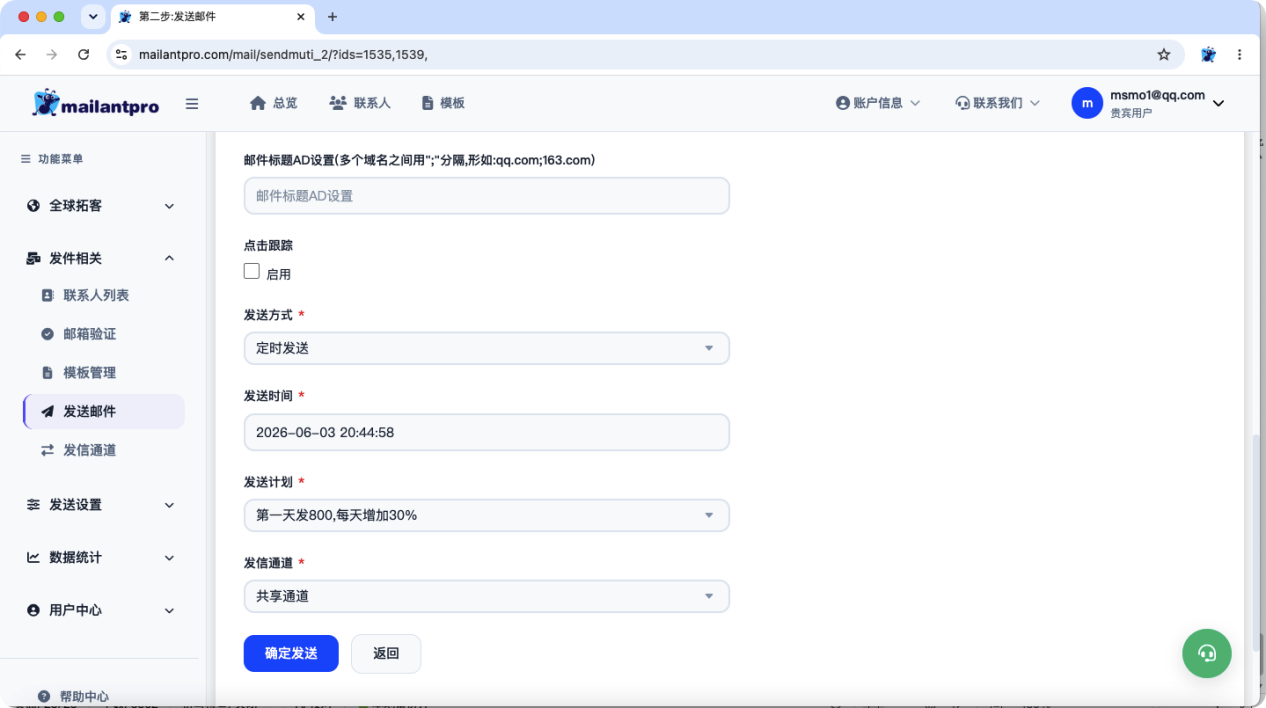Enable the 点击跟踪 启用 checkbox
The width and height of the screenshot is (1266, 708).
pyautogui.click(x=252, y=271)
